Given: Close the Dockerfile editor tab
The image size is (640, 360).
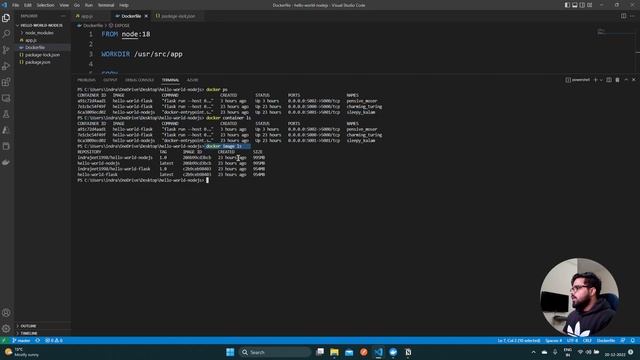Looking at the screenshot, I should pyautogui.click(x=146, y=16).
